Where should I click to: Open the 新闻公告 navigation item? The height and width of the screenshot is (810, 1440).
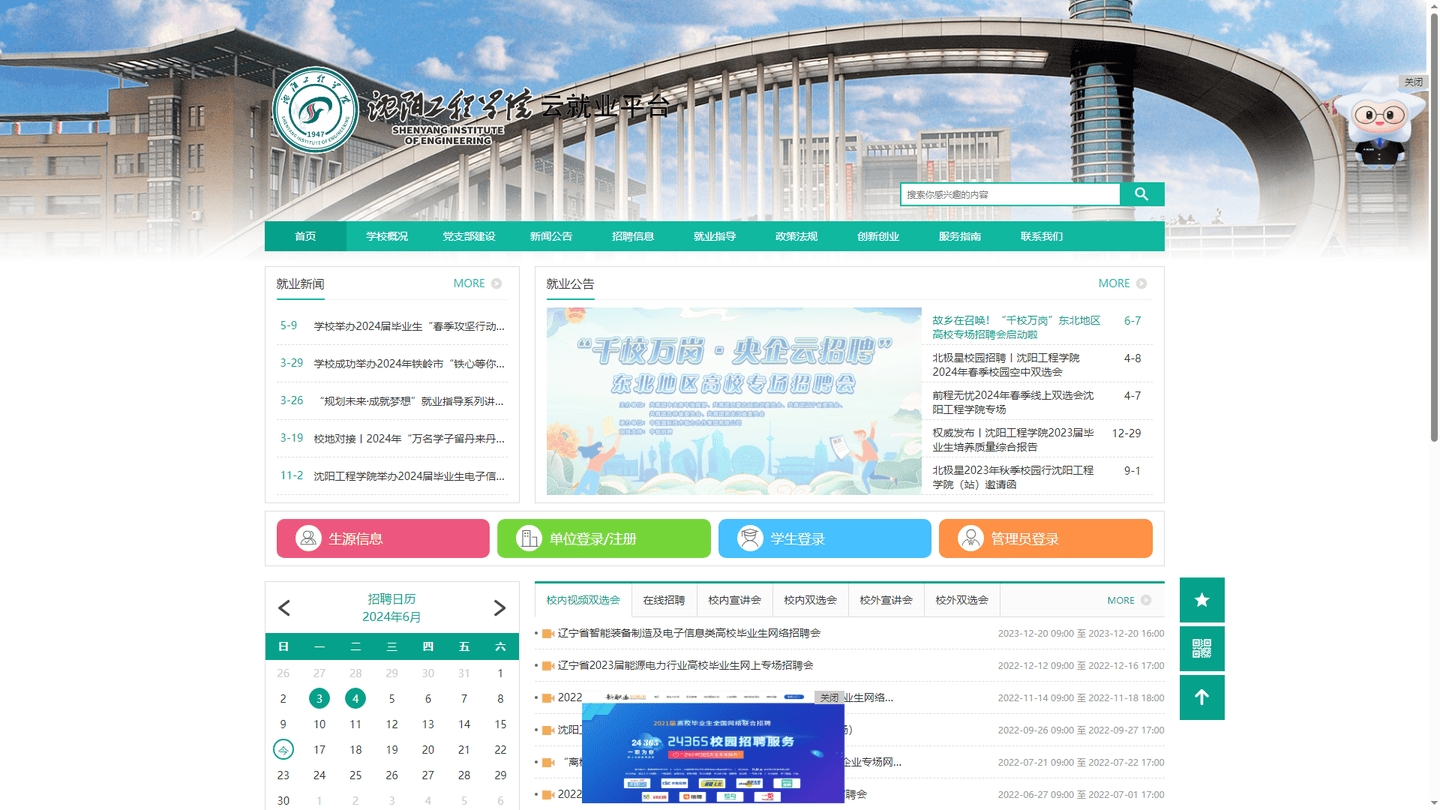pos(551,236)
